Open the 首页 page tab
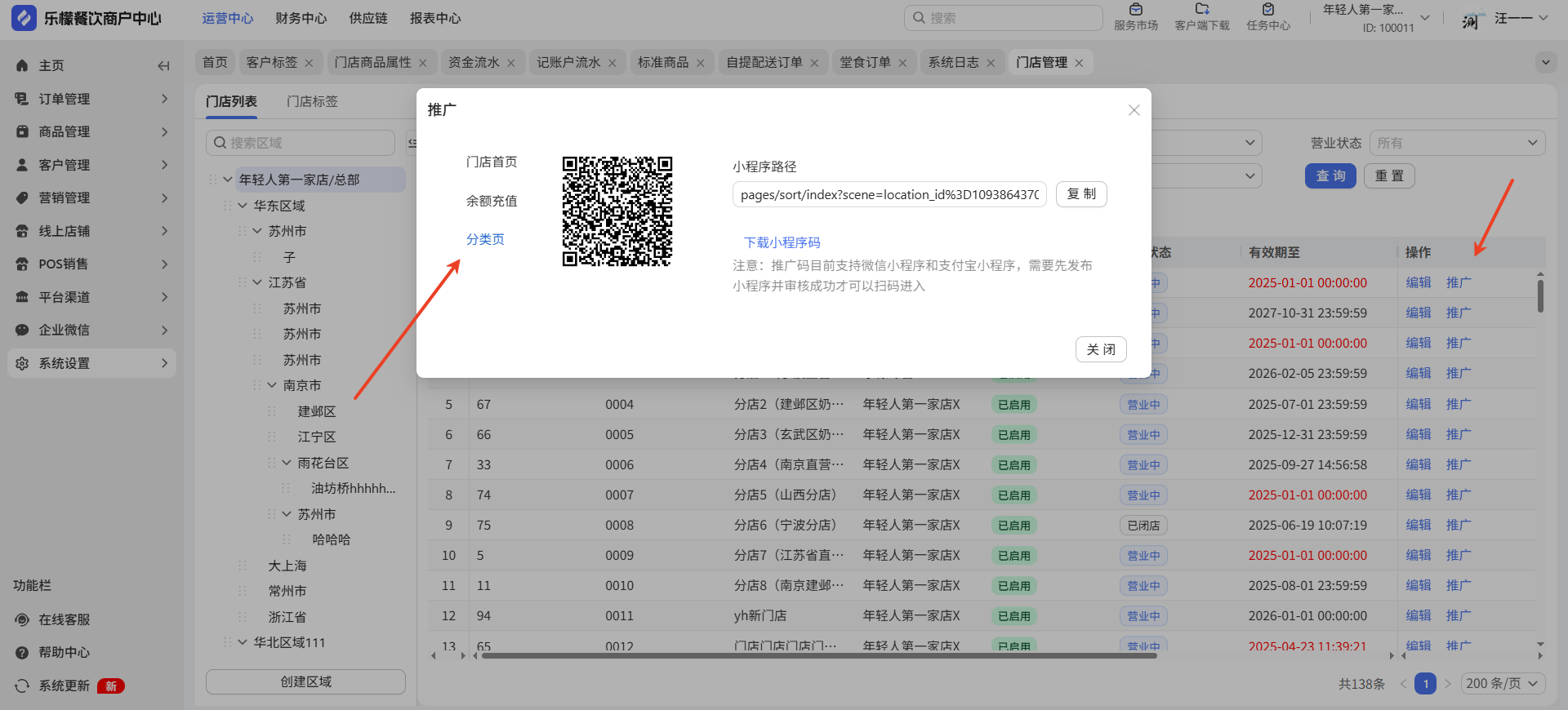The height and width of the screenshot is (710, 1568). (216, 62)
